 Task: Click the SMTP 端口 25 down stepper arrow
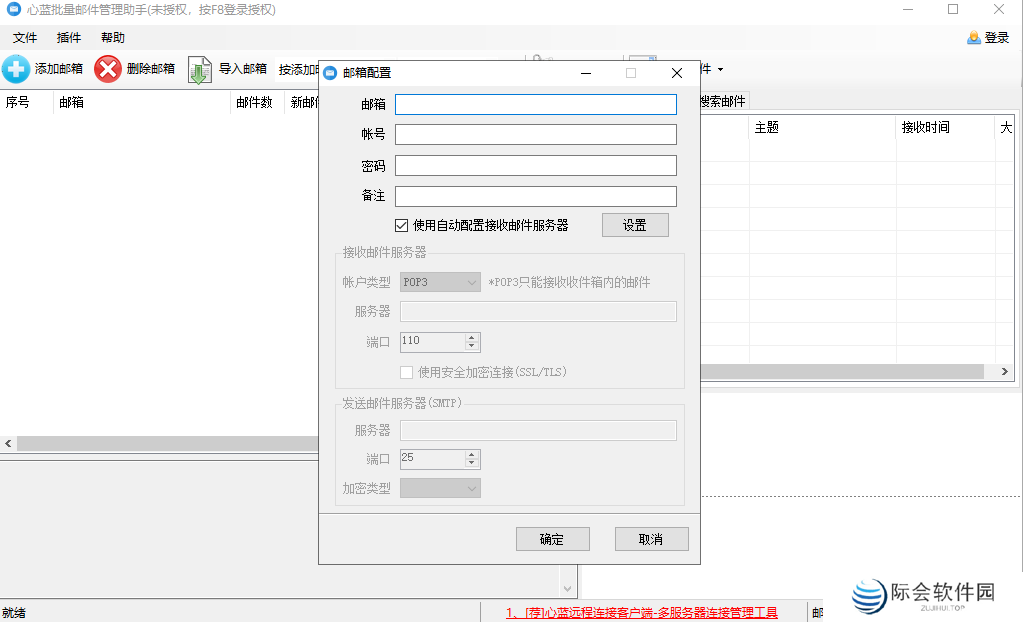(x=472, y=463)
